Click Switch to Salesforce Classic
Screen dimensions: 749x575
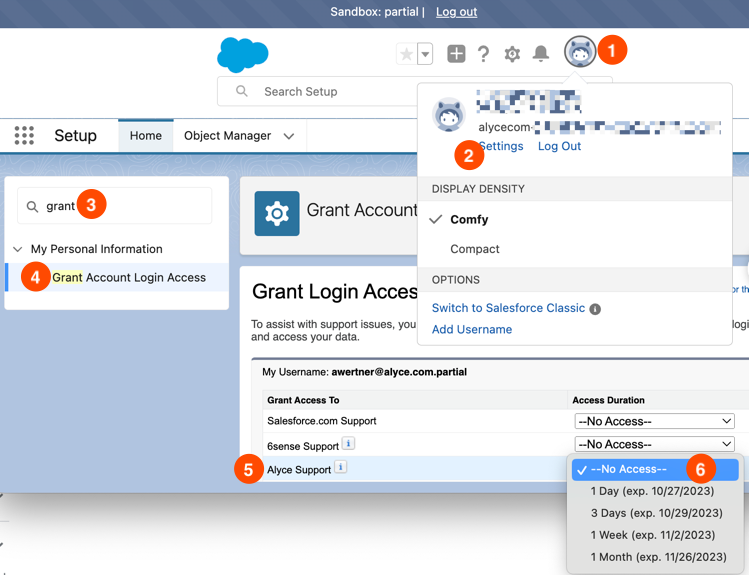pyautogui.click(x=508, y=308)
